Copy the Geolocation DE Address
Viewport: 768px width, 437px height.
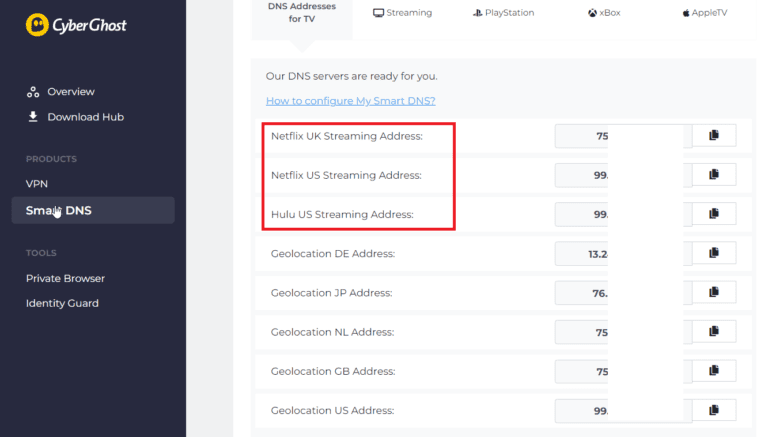pos(713,254)
